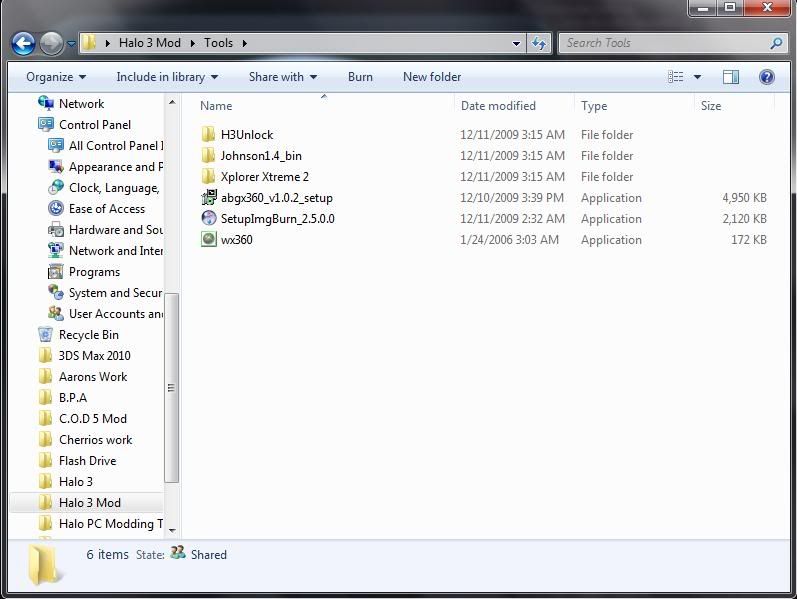Screen dimensions: 797x599
Task: Click User Accounts icon in sidebar
Action: coord(56,313)
